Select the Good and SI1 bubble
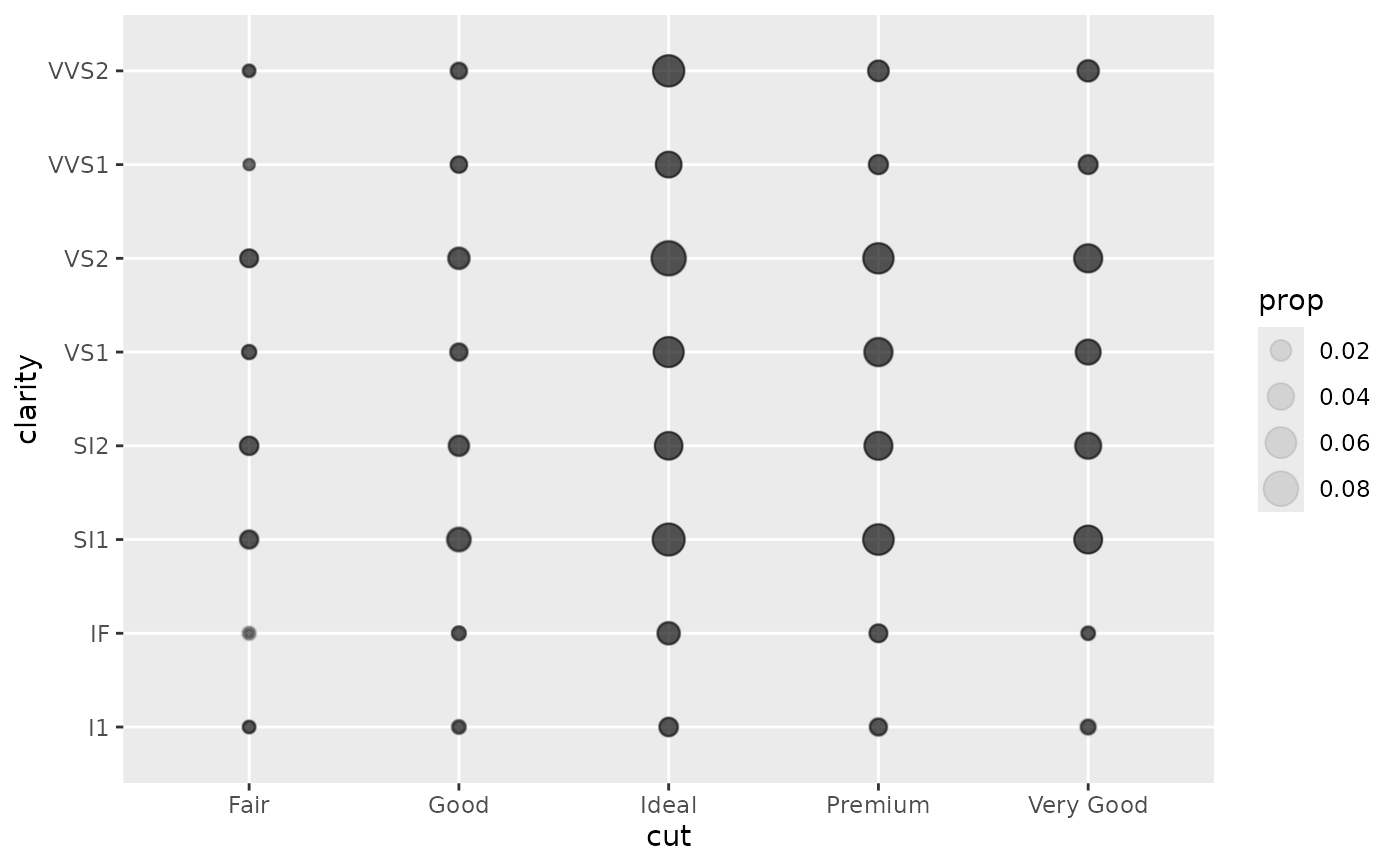Viewport: 1400px width, 866px height. (x=459, y=540)
